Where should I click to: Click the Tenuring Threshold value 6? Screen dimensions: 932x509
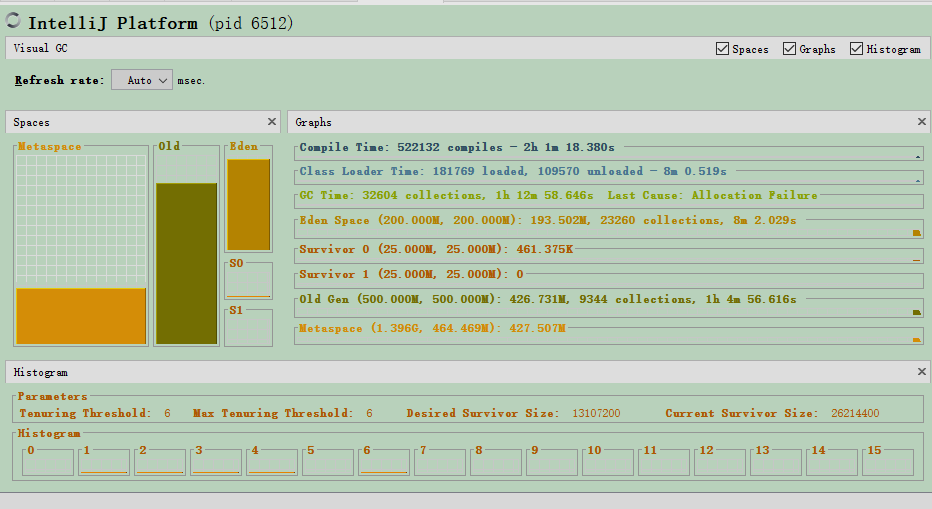(168, 413)
